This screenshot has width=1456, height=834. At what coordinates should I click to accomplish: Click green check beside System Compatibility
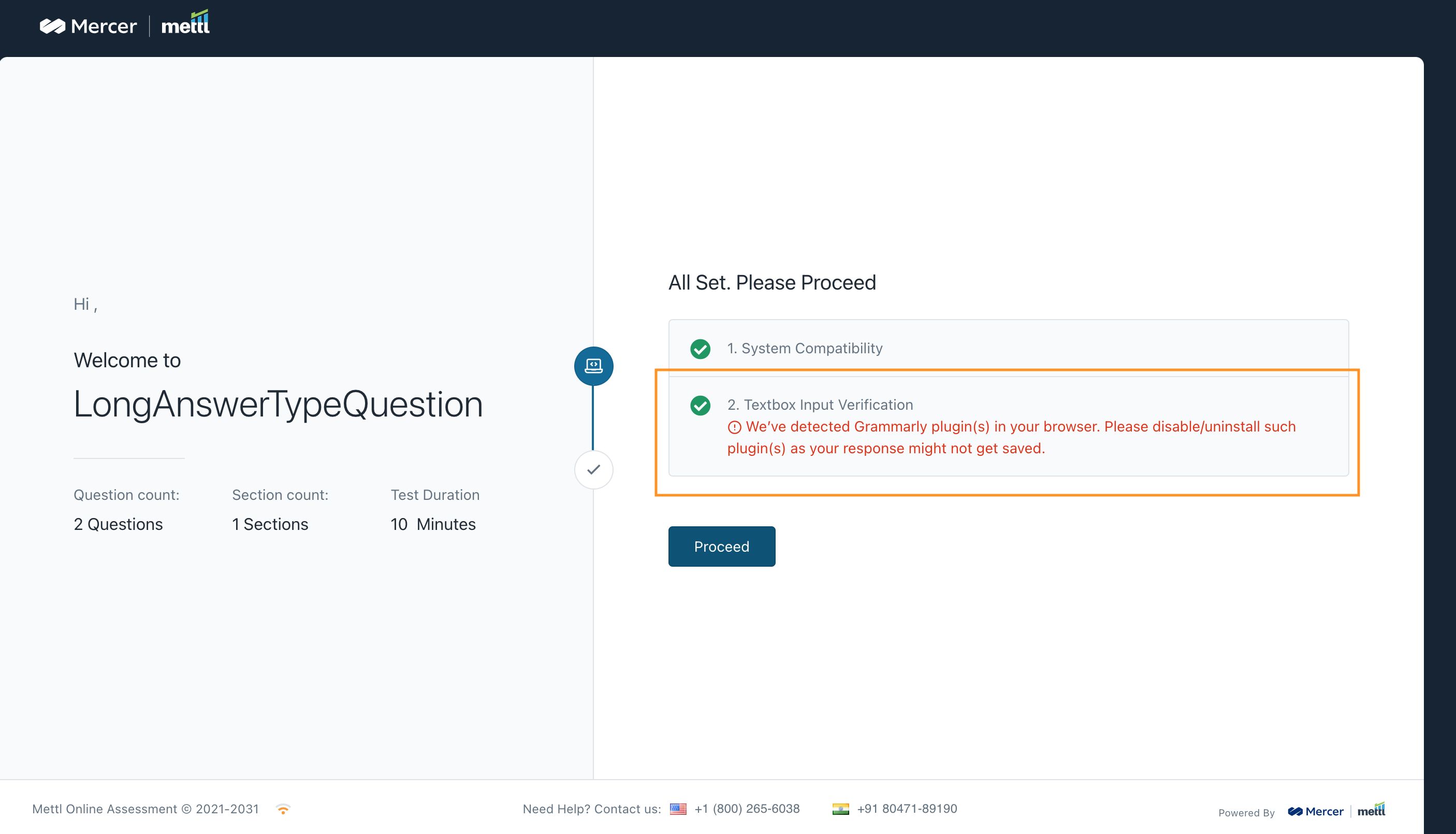(700, 348)
